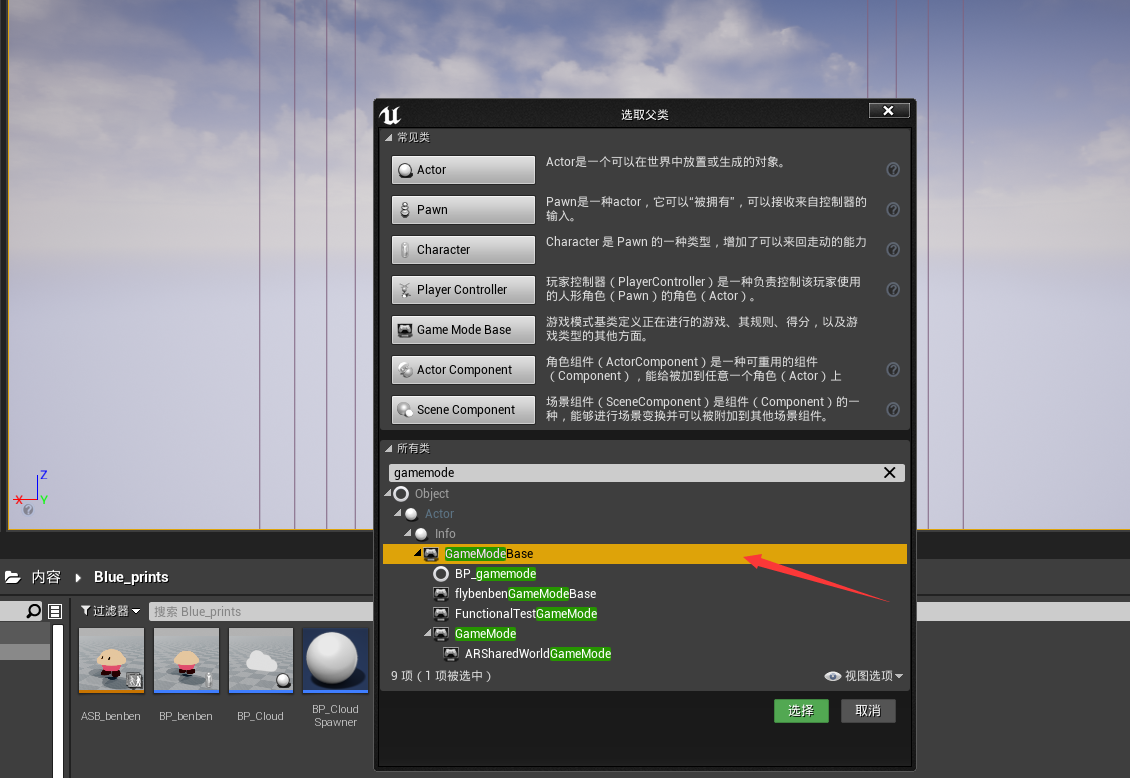Open help for the Scene Component class

point(893,409)
